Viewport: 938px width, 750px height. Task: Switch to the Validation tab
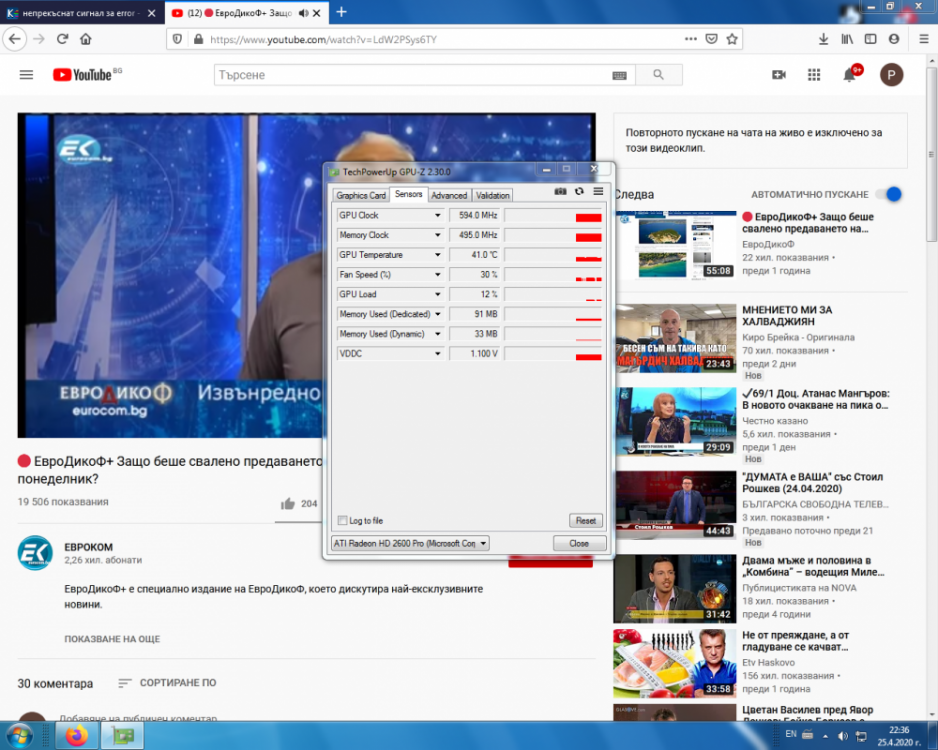[x=492, y=196]
